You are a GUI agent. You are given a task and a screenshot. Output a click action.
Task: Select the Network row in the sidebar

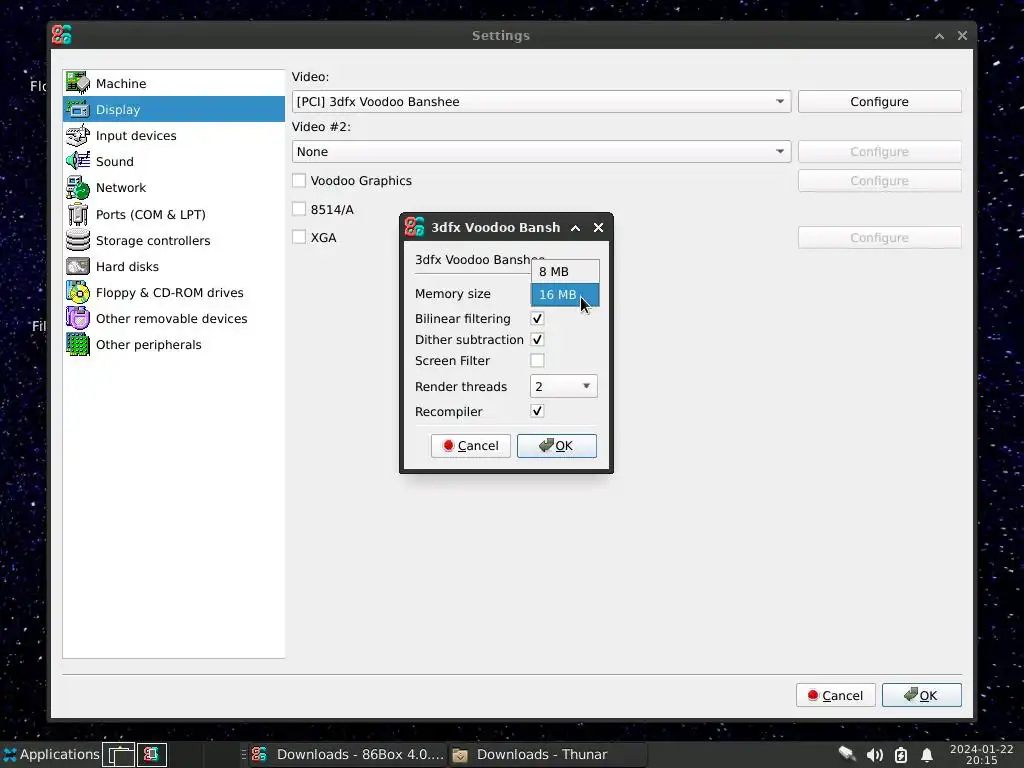174,187
